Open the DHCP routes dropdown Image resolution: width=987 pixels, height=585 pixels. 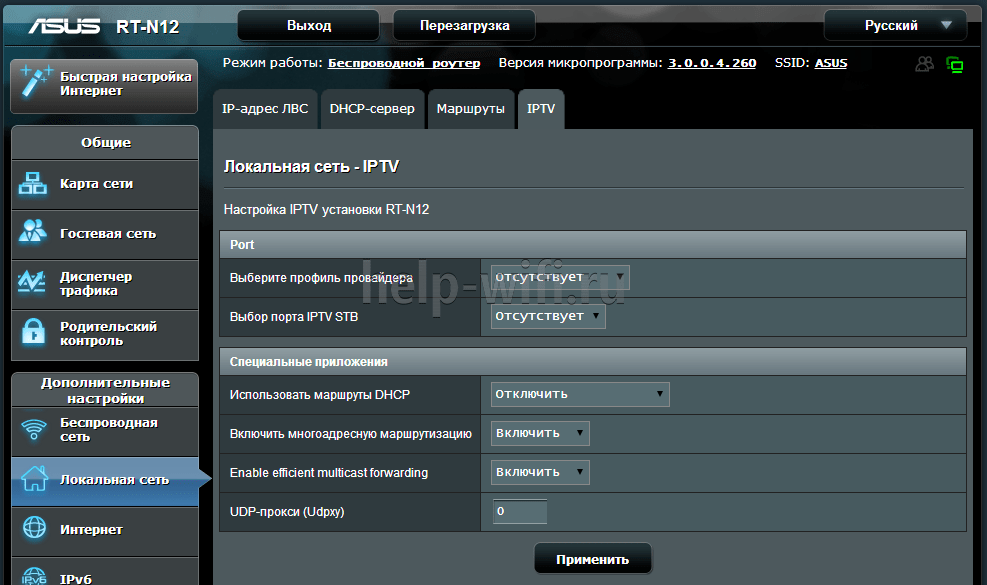coord(580,394)
